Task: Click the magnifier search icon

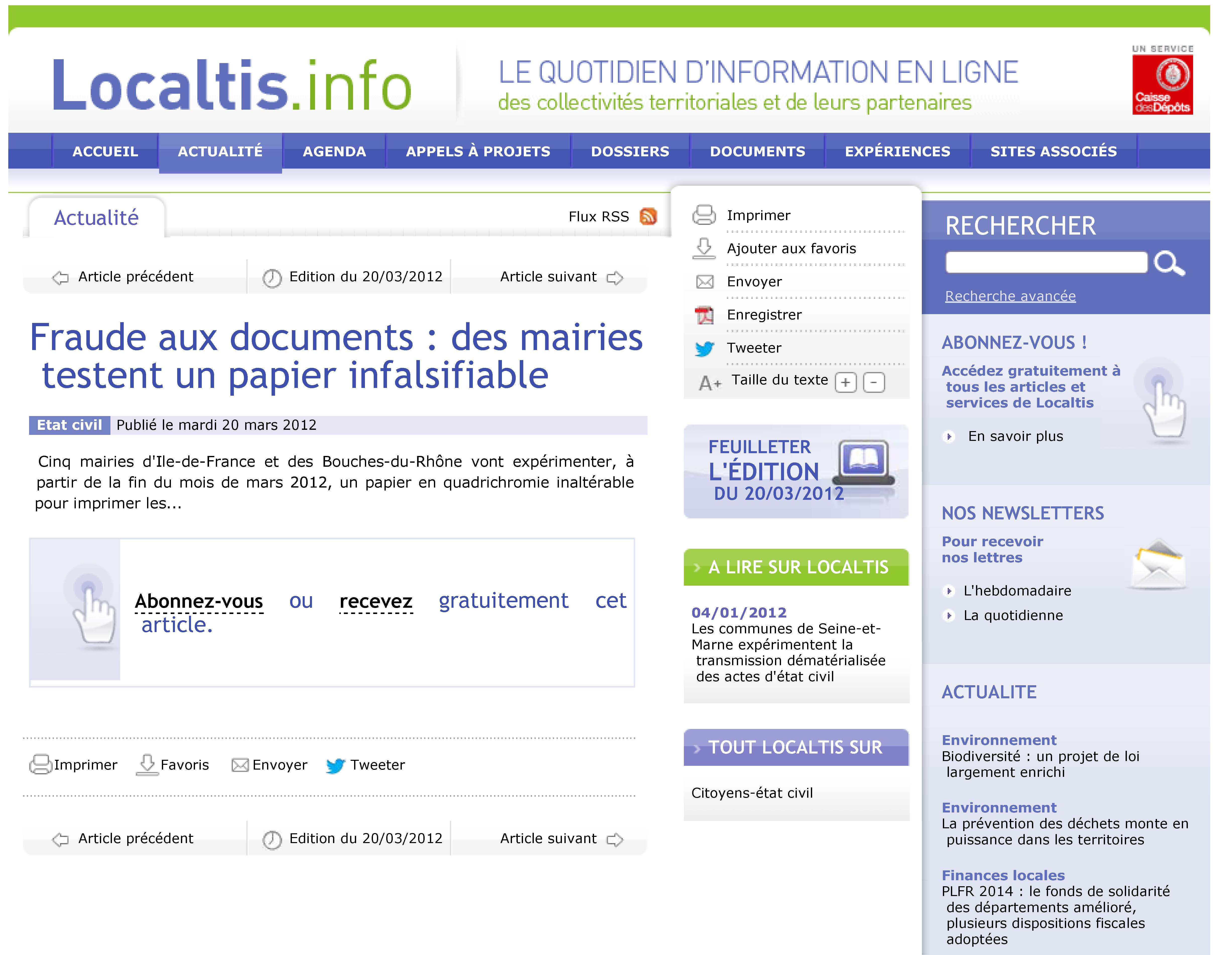Action: point(1170,263)
